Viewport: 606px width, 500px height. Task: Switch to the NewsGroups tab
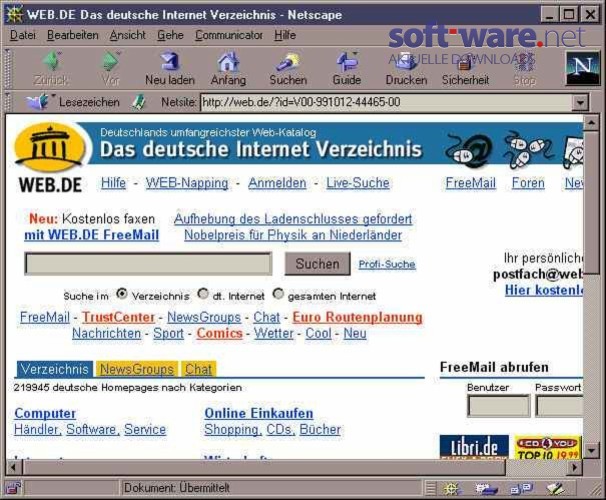pos(137,369)
